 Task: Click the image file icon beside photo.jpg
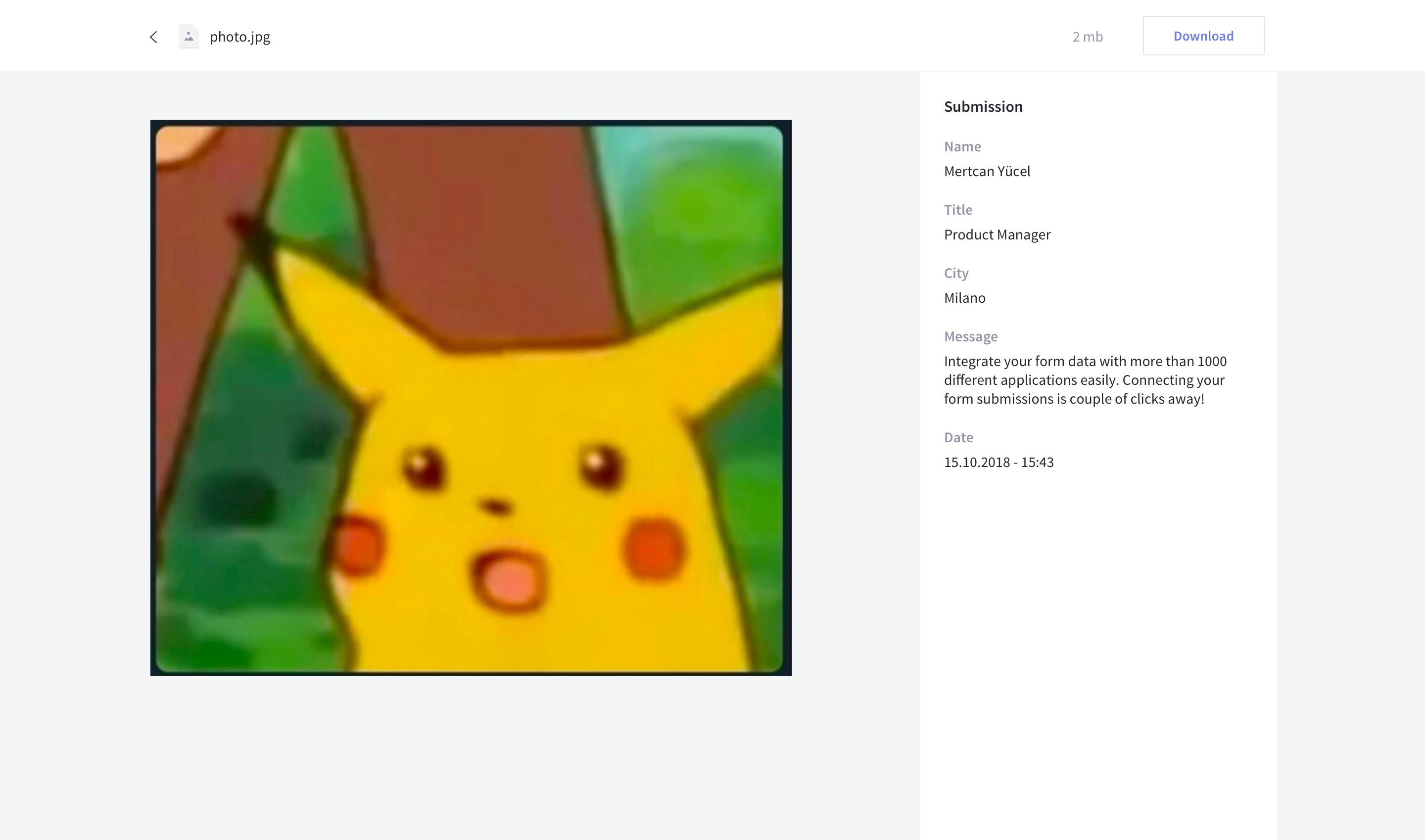point(188,36)
